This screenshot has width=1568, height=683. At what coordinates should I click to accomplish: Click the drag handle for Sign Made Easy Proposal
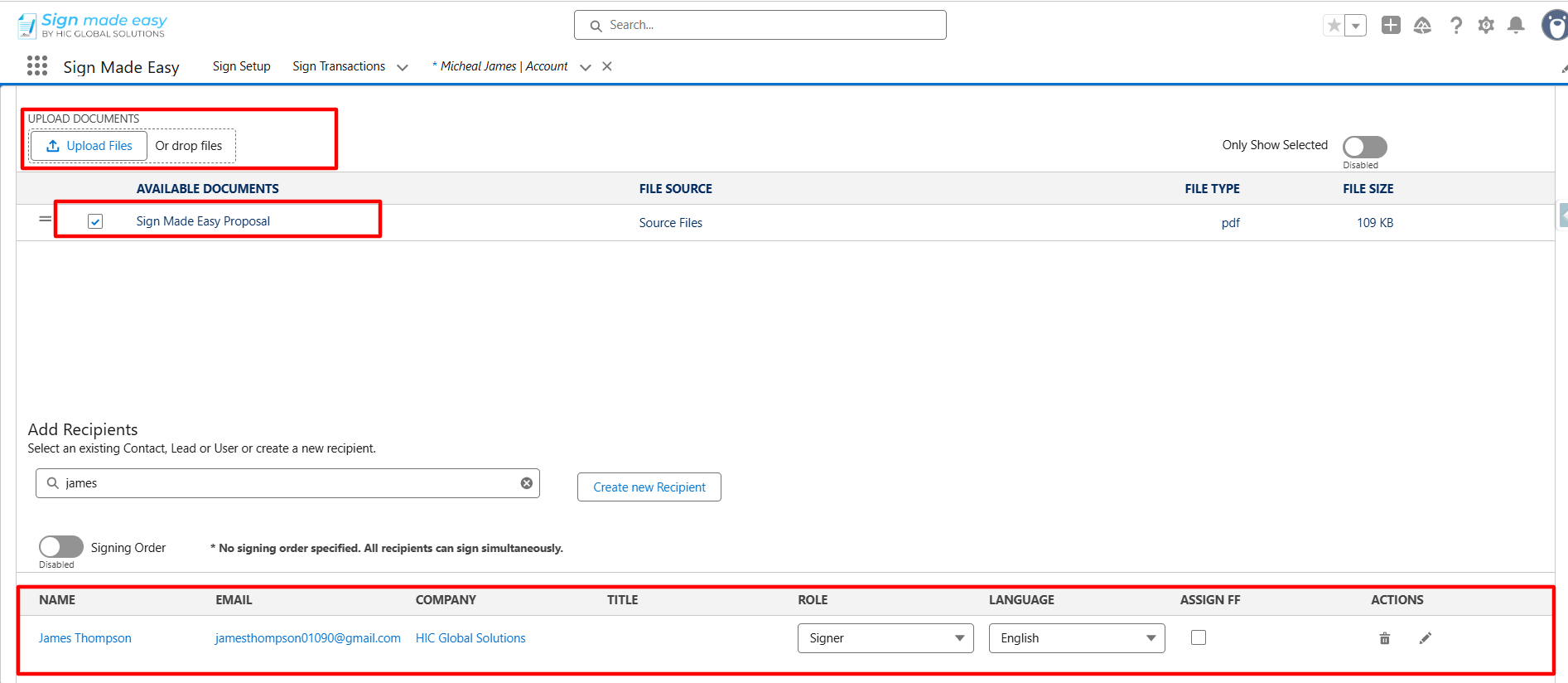pyautogui.click(x=45, y=220)
